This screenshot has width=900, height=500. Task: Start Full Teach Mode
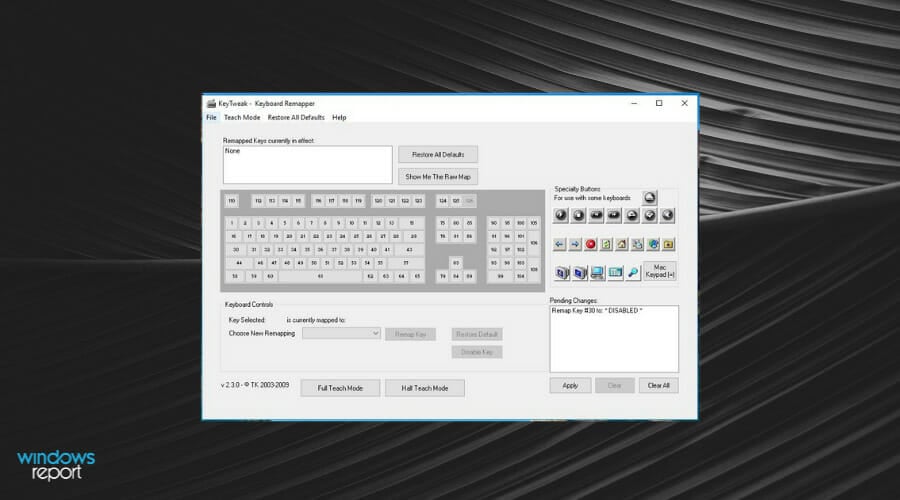point(340,388)
